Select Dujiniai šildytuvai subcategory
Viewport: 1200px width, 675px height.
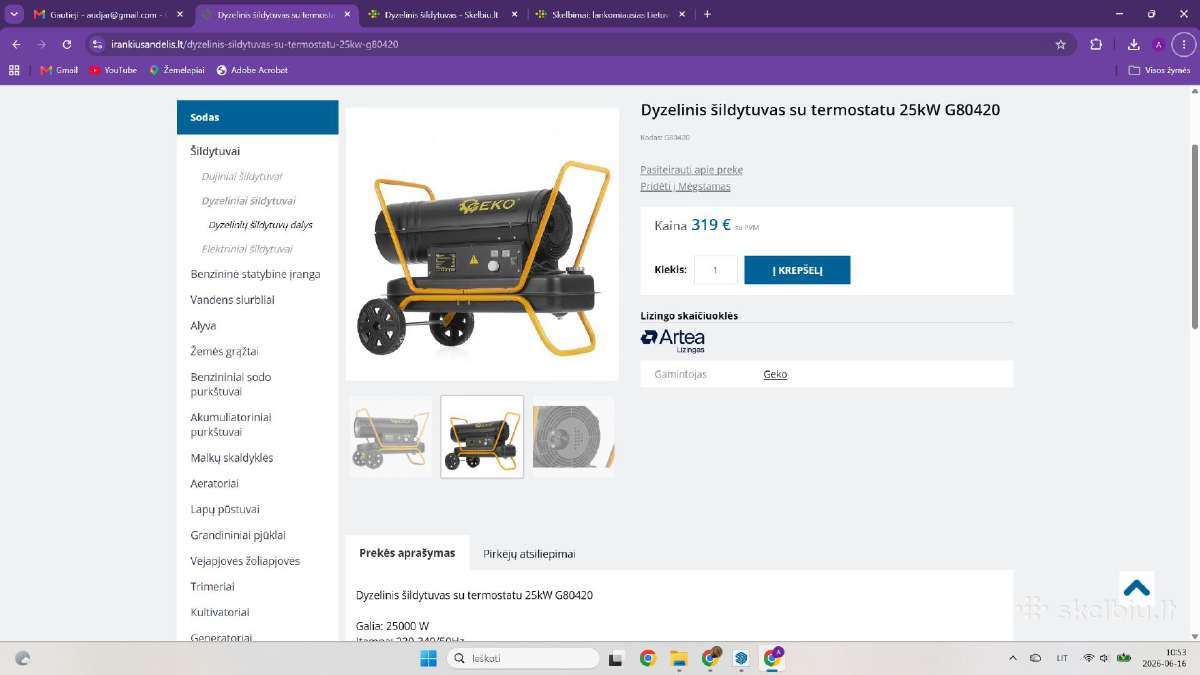241,176
